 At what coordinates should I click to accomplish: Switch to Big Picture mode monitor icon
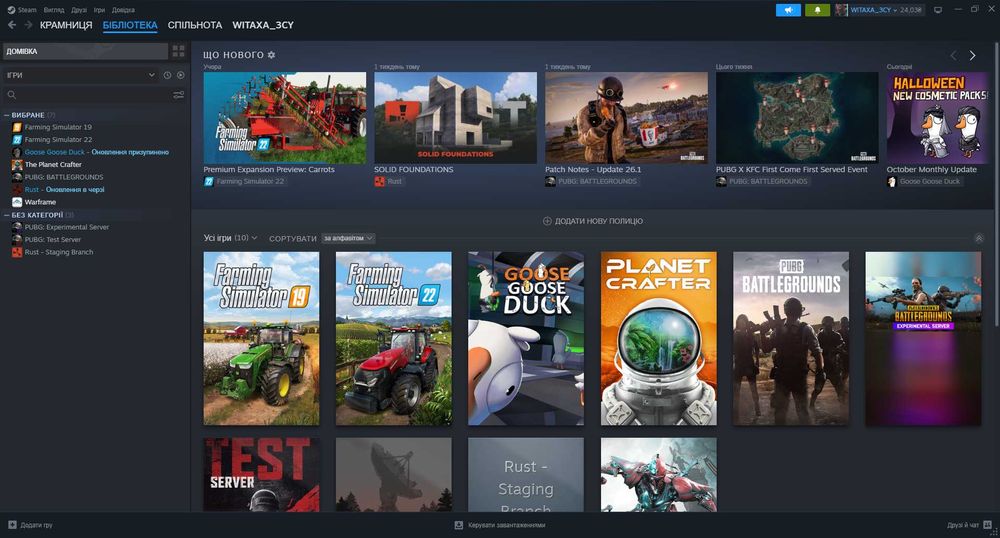pyautogui.click(x=938, y=10)
